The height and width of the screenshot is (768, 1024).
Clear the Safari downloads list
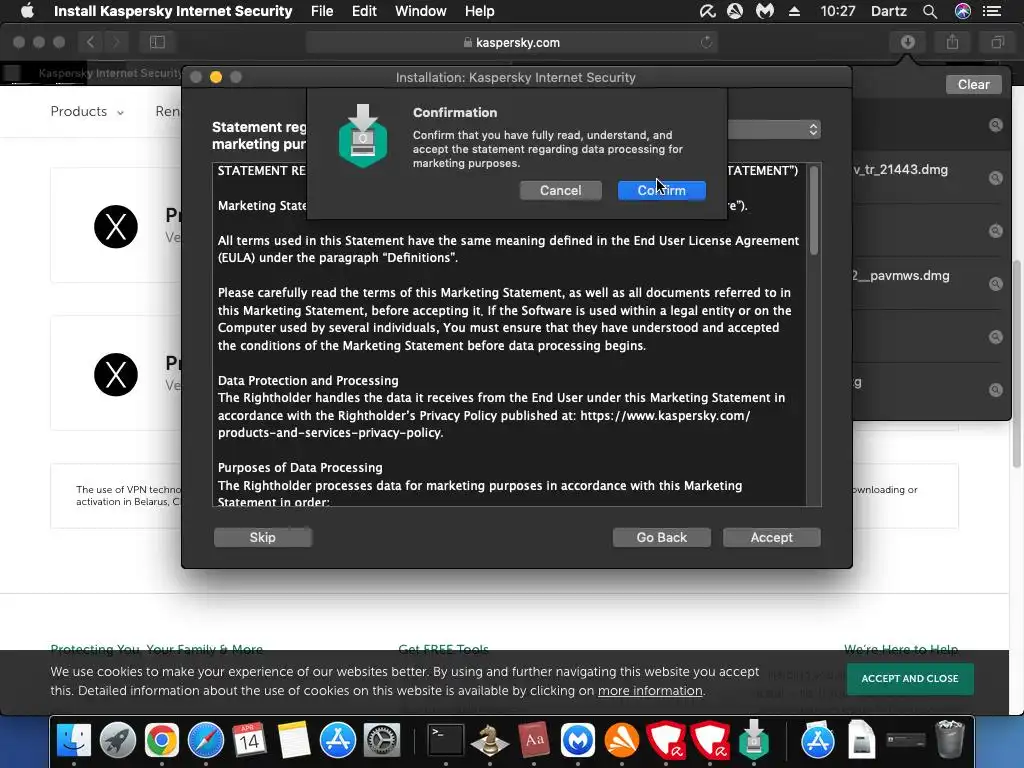973,84
